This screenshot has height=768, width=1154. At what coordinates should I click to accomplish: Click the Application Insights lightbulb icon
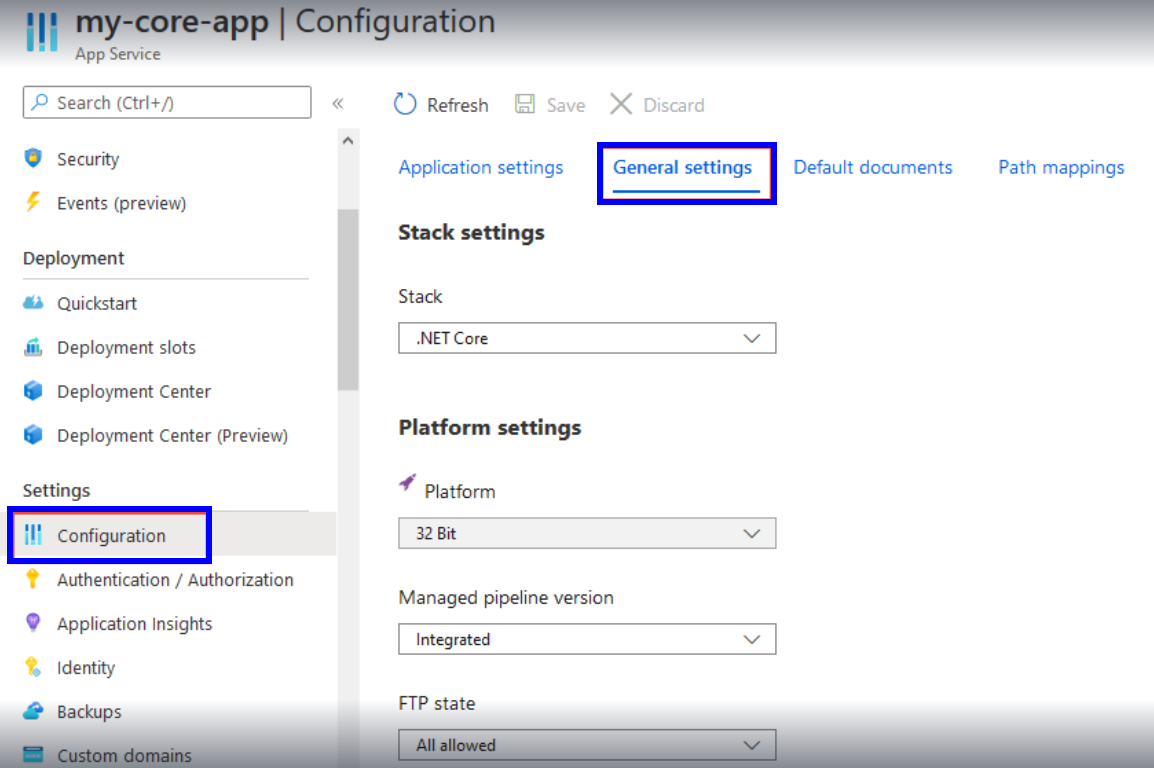coord(32,622)
